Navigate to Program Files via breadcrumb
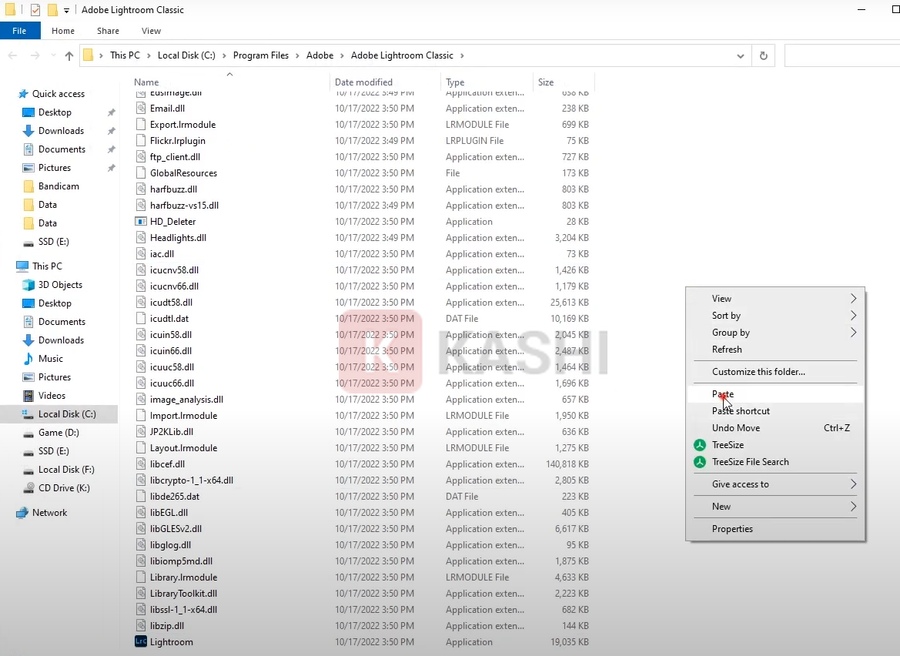The width and height of the screenshot is (900, 656). (260, 55)
